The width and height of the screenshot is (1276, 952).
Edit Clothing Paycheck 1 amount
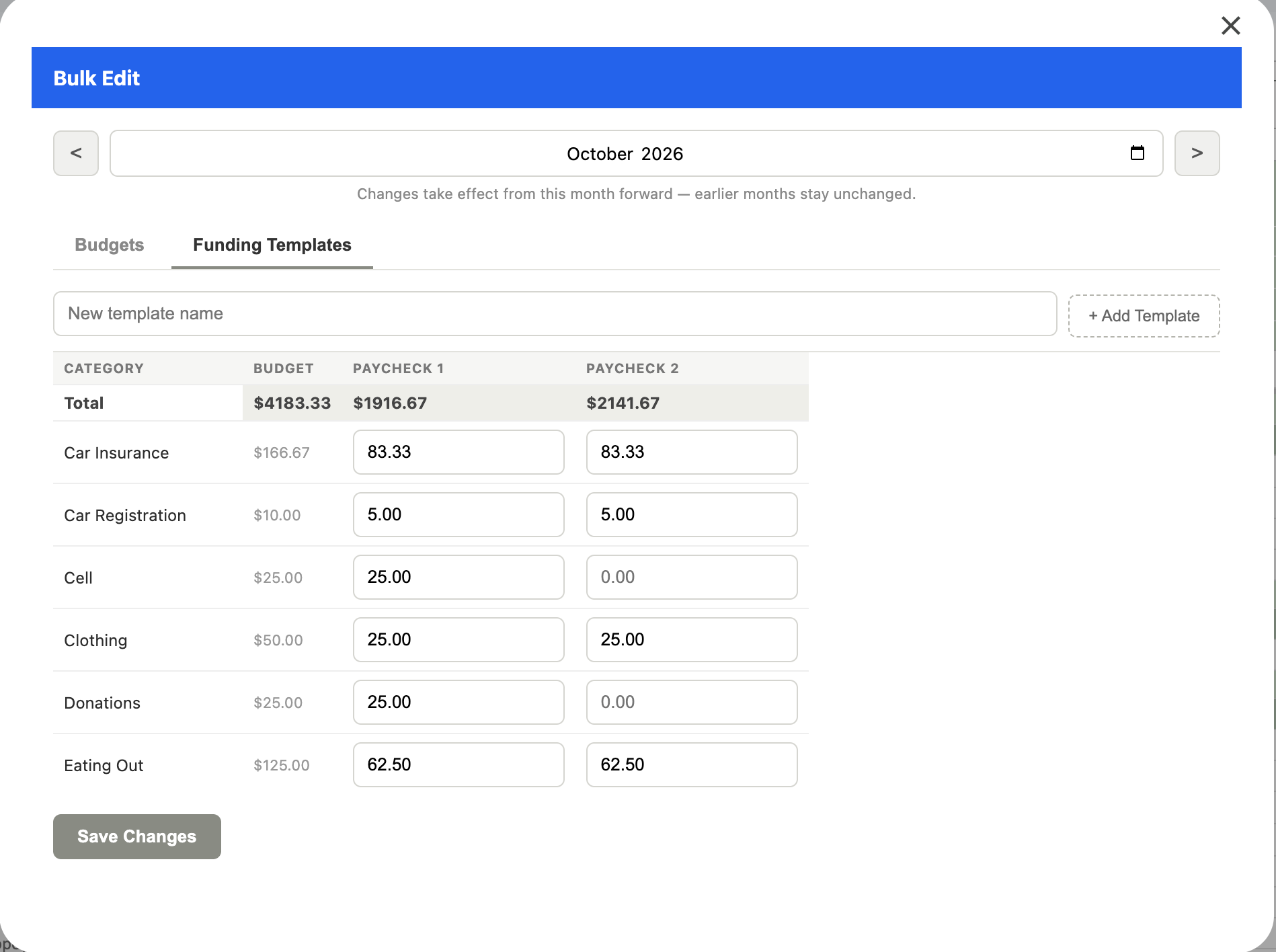tap(459, 639)
